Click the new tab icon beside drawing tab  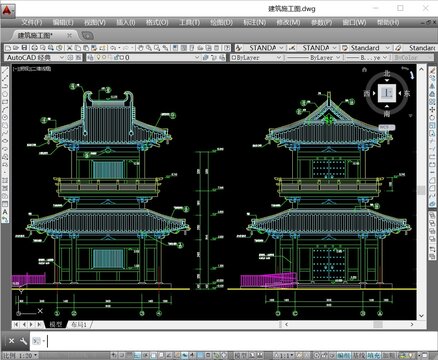(x=87, y=35)
